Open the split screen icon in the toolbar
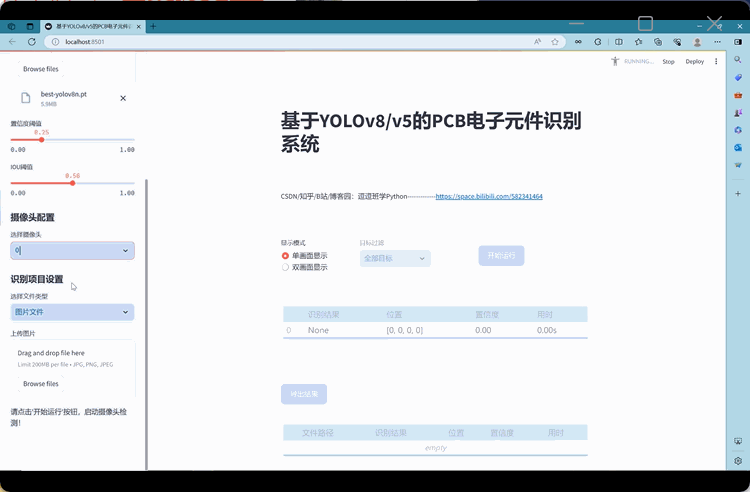The image size is (750, 492). click(619, 42)
